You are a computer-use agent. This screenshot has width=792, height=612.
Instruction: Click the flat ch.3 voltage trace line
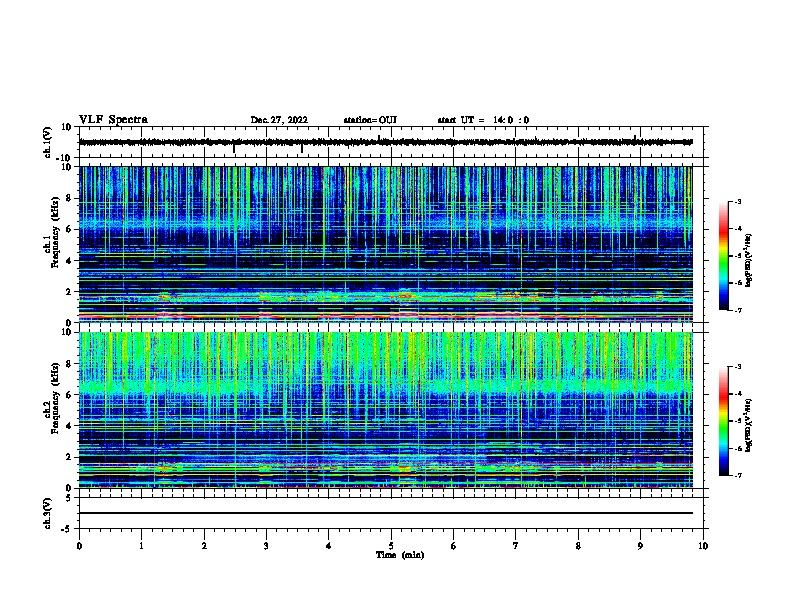click(x=385, y=513)
